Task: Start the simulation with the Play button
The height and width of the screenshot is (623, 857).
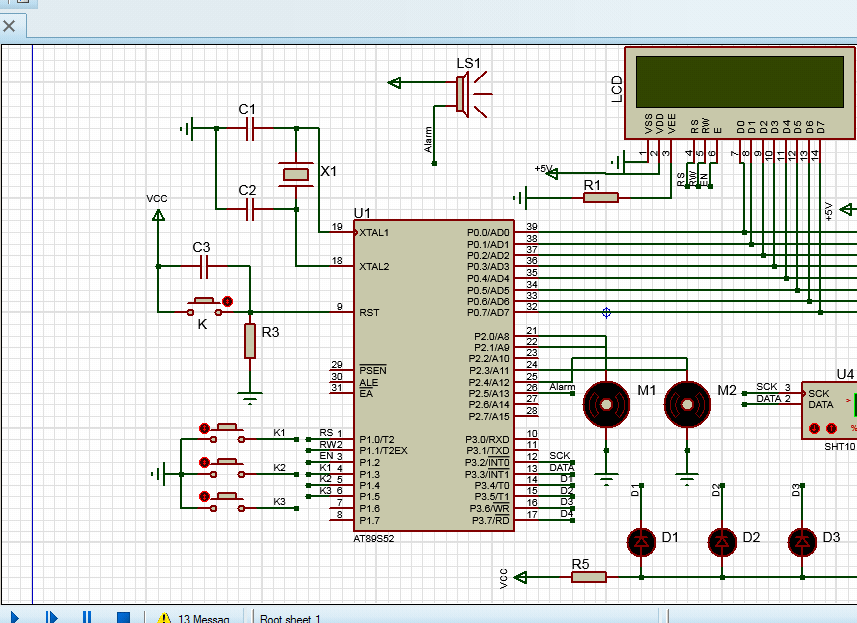Action: tap(14, 617)
